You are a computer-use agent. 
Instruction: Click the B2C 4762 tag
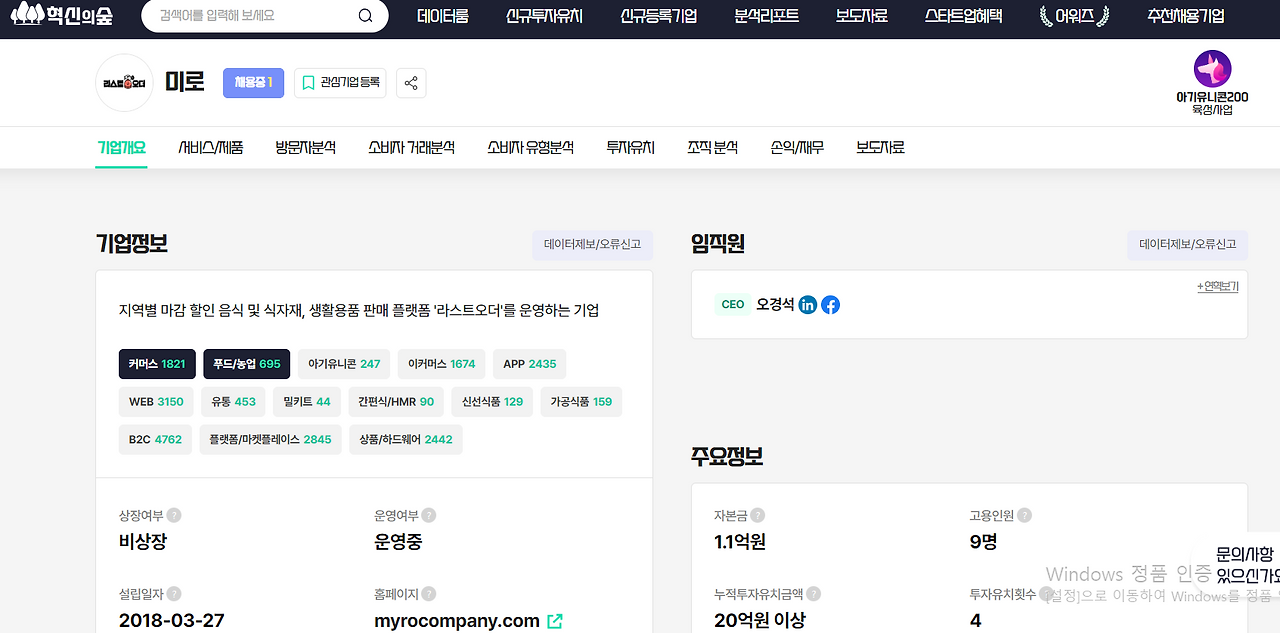pos(155,439)
